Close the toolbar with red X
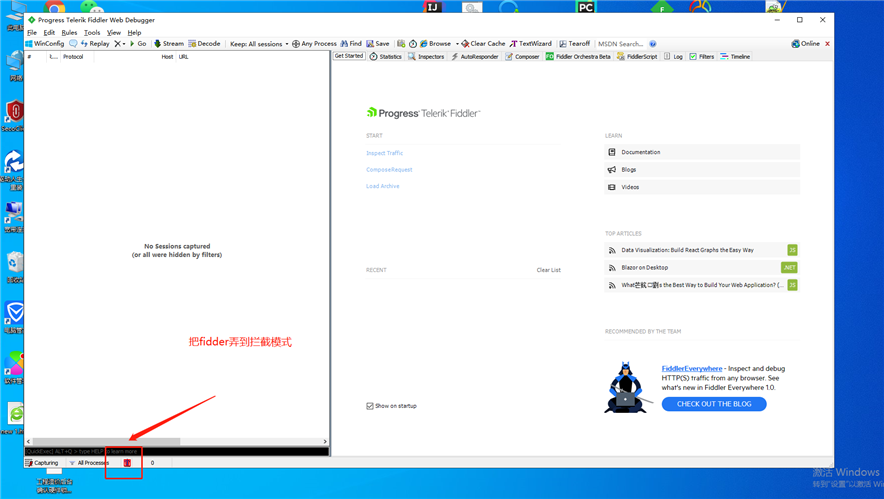 click(828, 43)
